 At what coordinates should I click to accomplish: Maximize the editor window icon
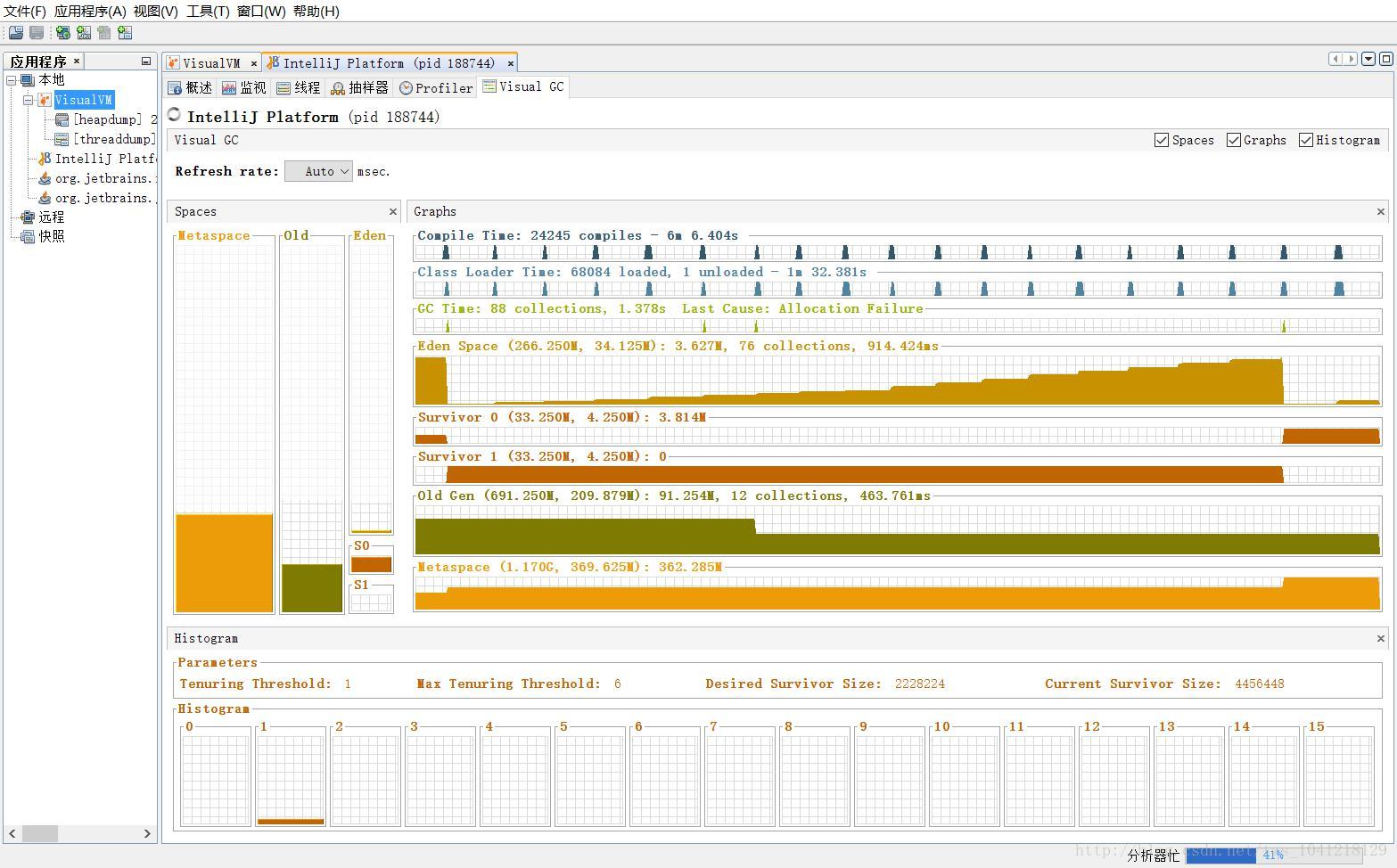[1386, 59]
